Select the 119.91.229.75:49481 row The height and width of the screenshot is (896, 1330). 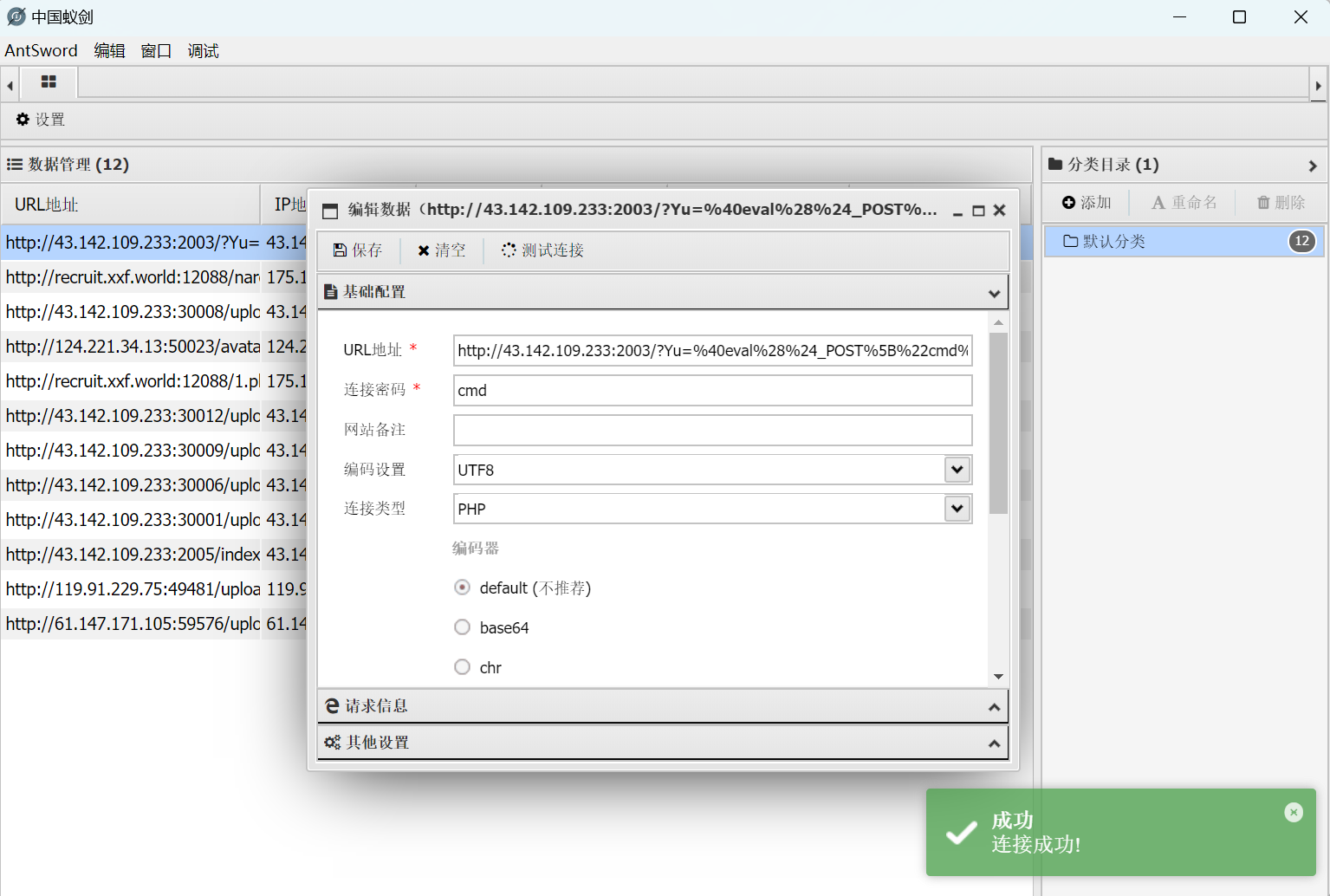pyautogui.click(x=154, y=589)
